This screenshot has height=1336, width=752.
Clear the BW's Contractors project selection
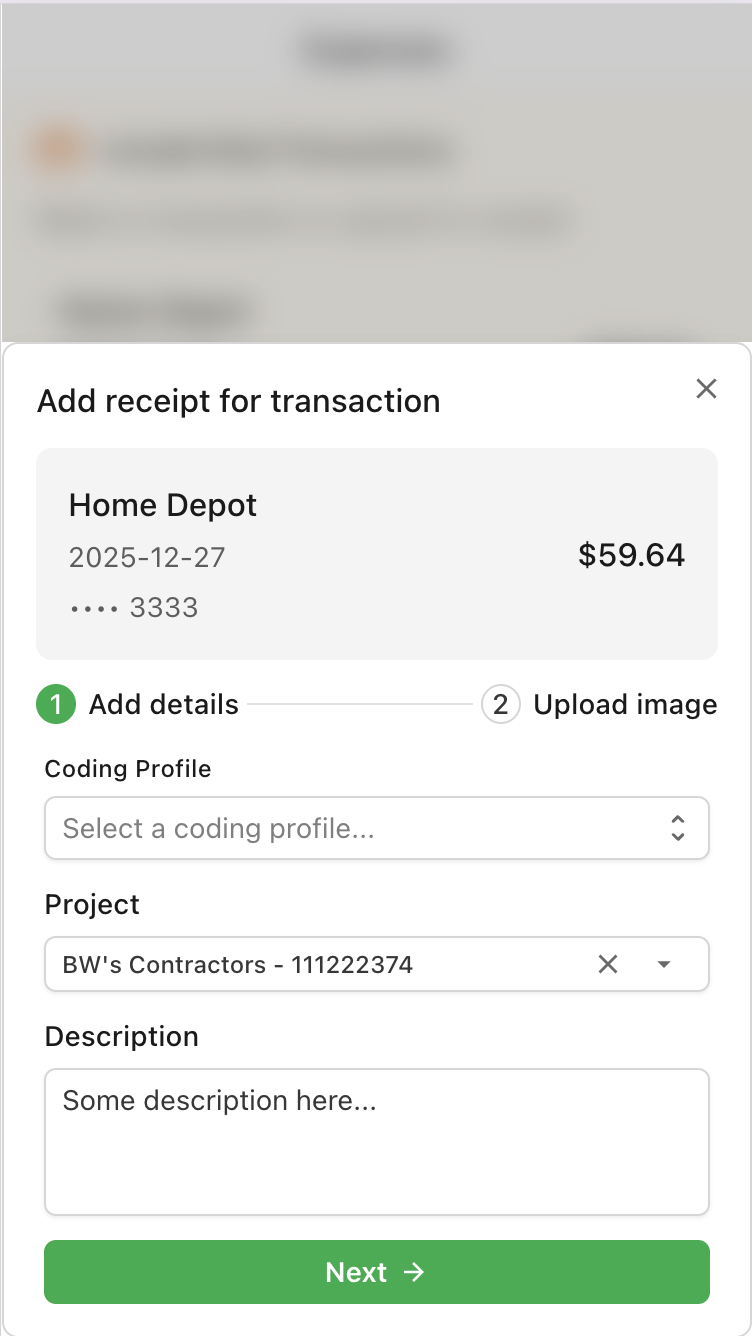click(x=608, y=964)
